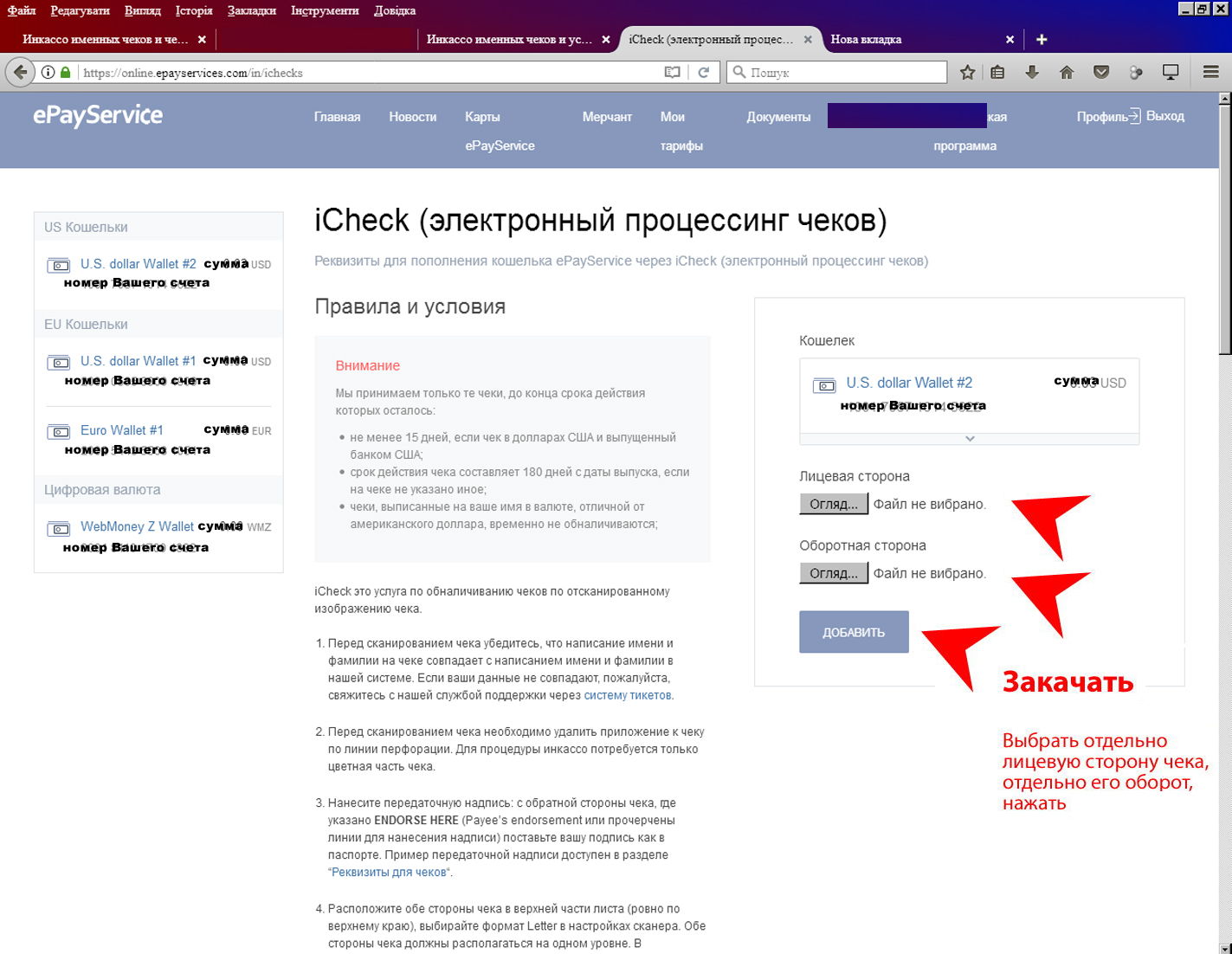Select U.S. dollar Wallet #1 in sidebar
The height and width of the screenshot is (954, 1232).
point(139,361)
